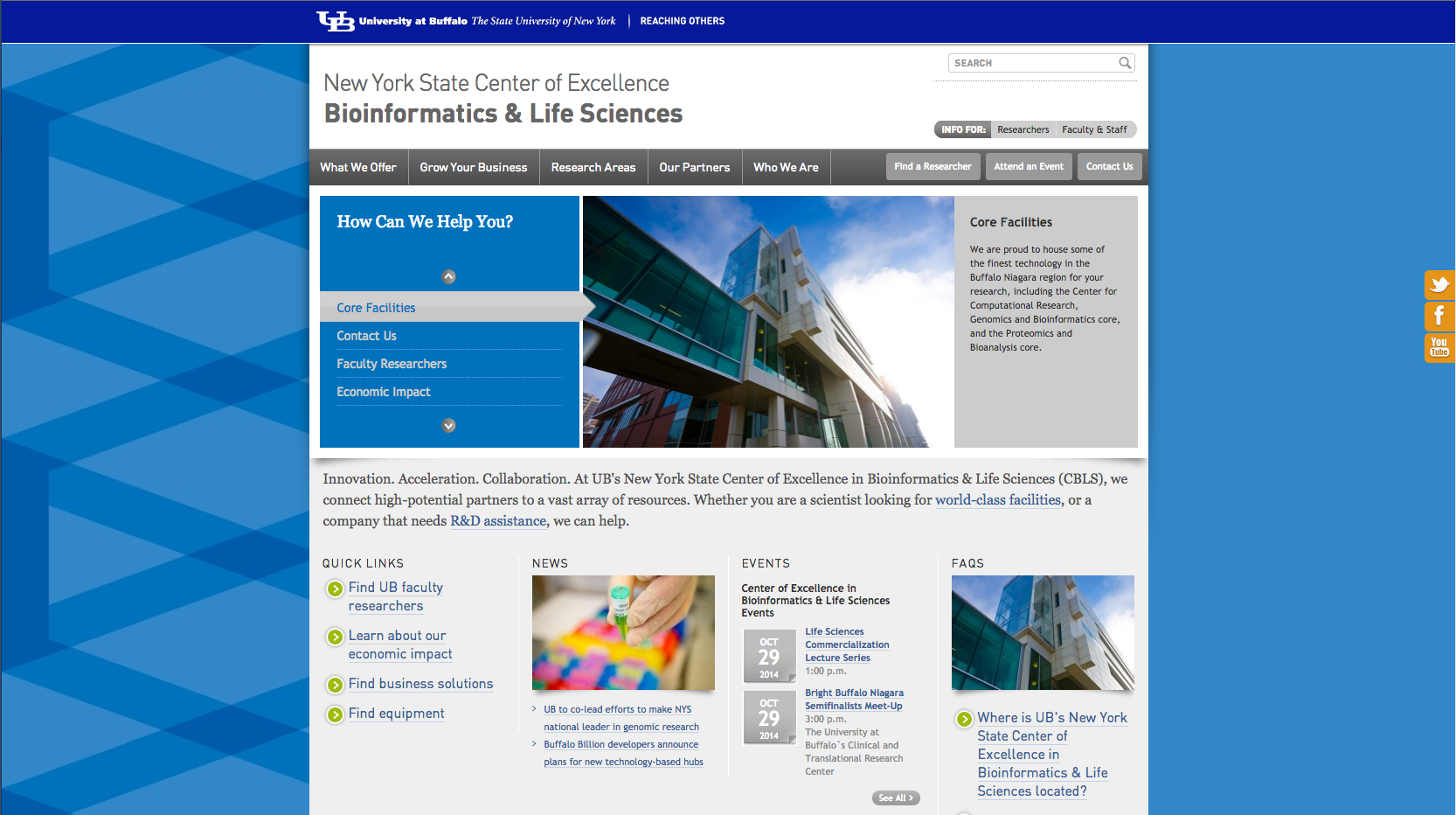Click the 'How Can We Help You?' heading
This screenshot has width=1456, height=815.
(x=425, y=222)
